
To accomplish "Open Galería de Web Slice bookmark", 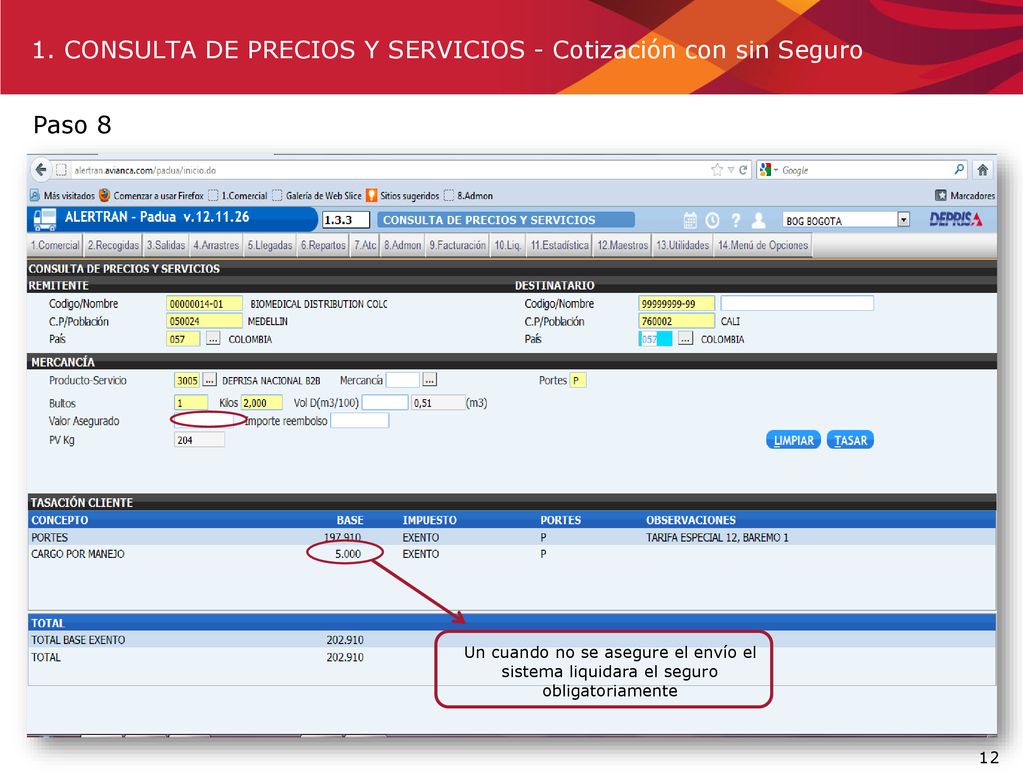I will [317, 196].
